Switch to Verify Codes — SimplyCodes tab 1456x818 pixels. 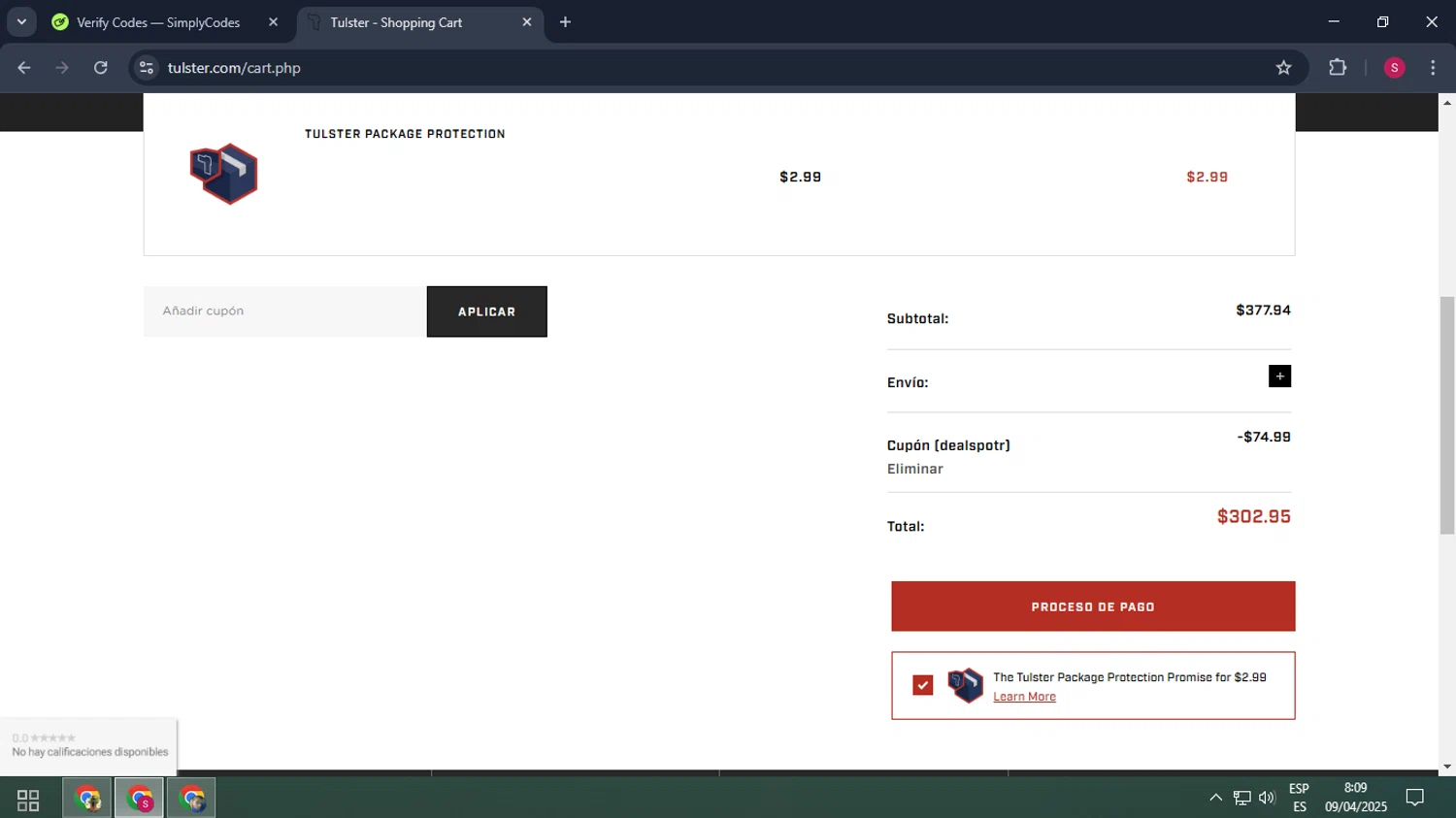tap(157, 22)
